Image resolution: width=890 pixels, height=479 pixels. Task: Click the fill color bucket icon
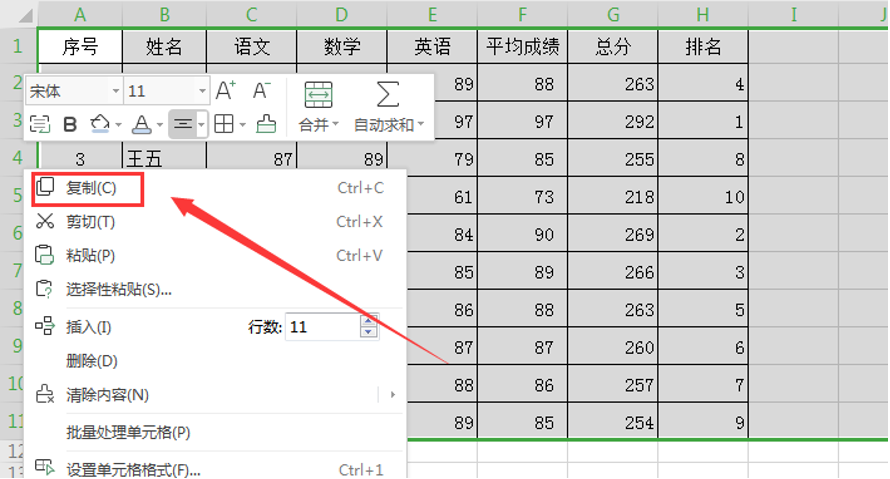click(x=100, y=124)
